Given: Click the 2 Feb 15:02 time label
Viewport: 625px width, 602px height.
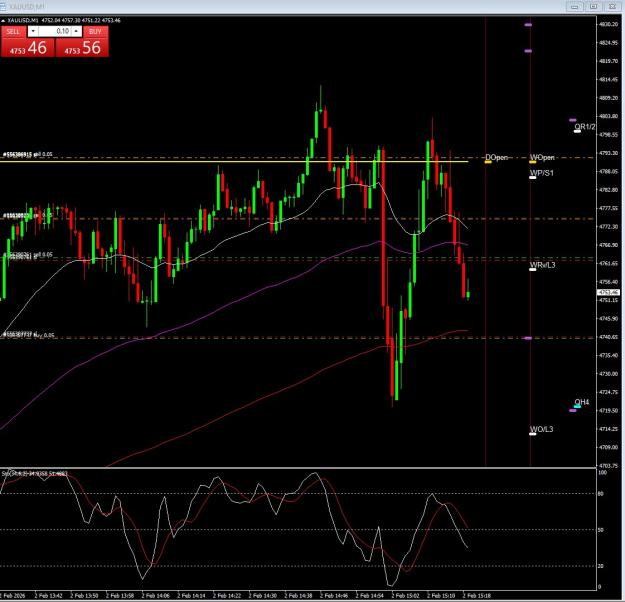Looking at the screenshot, I should 405,596.
